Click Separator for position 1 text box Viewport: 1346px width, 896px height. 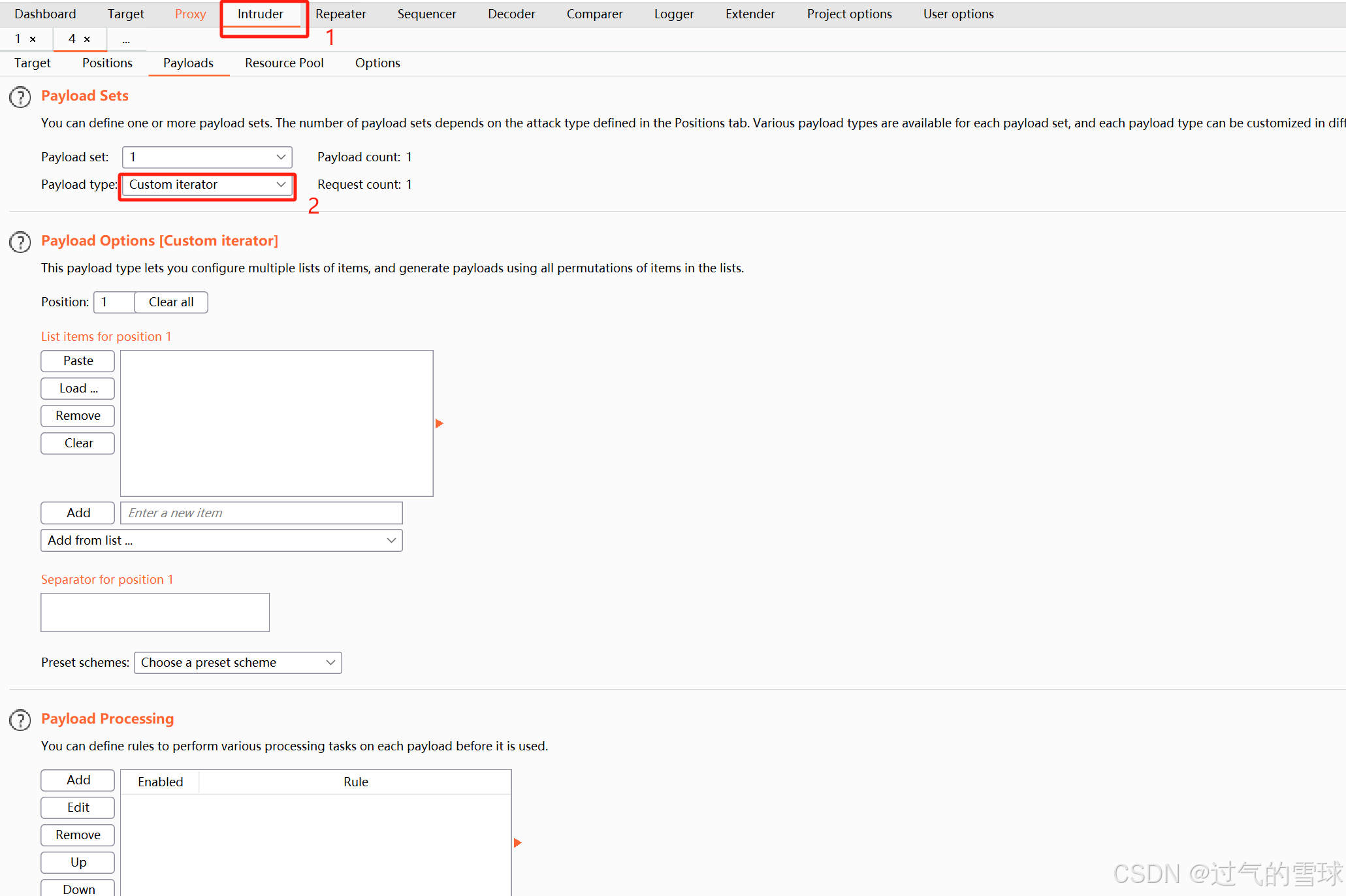tap(155, 613)
